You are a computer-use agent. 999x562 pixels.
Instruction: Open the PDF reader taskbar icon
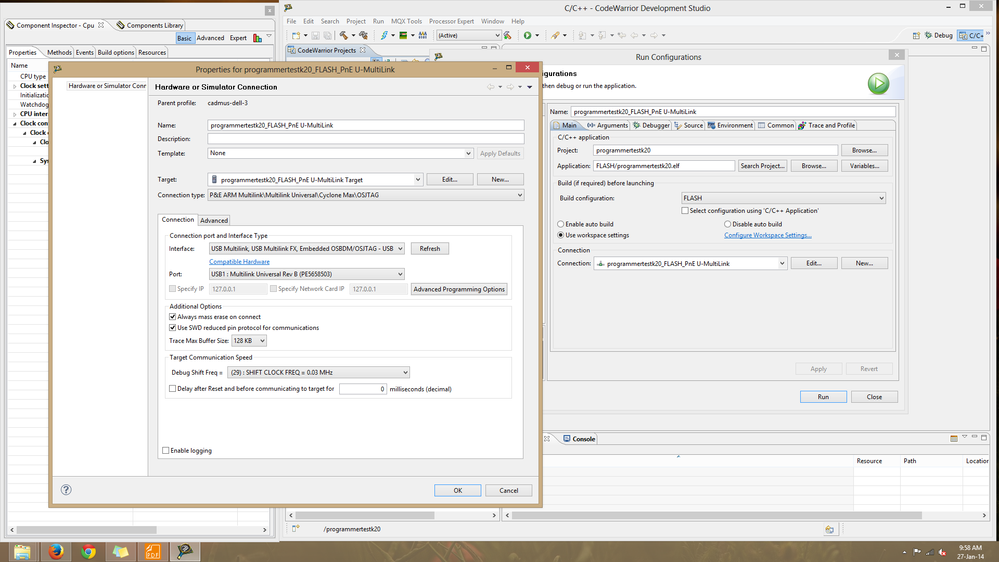[x=153, y=552]
